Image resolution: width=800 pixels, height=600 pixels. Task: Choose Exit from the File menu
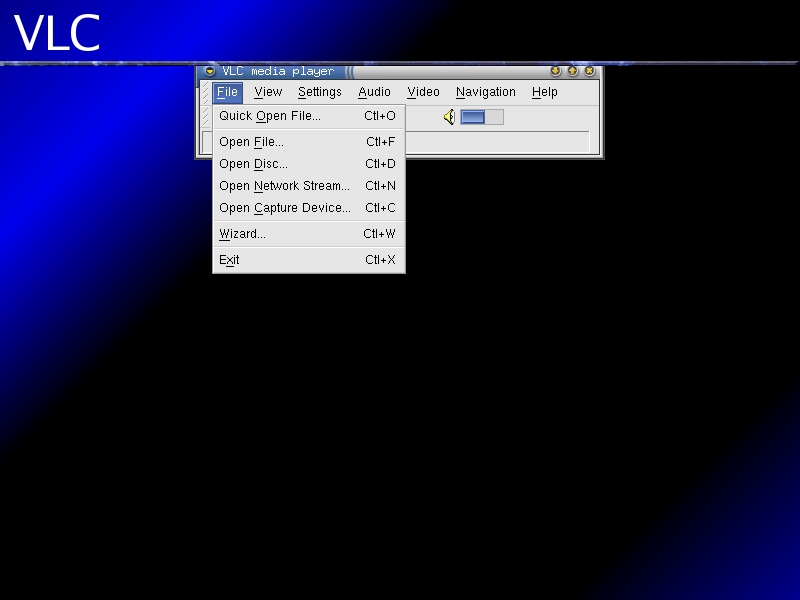click(309, 260)
